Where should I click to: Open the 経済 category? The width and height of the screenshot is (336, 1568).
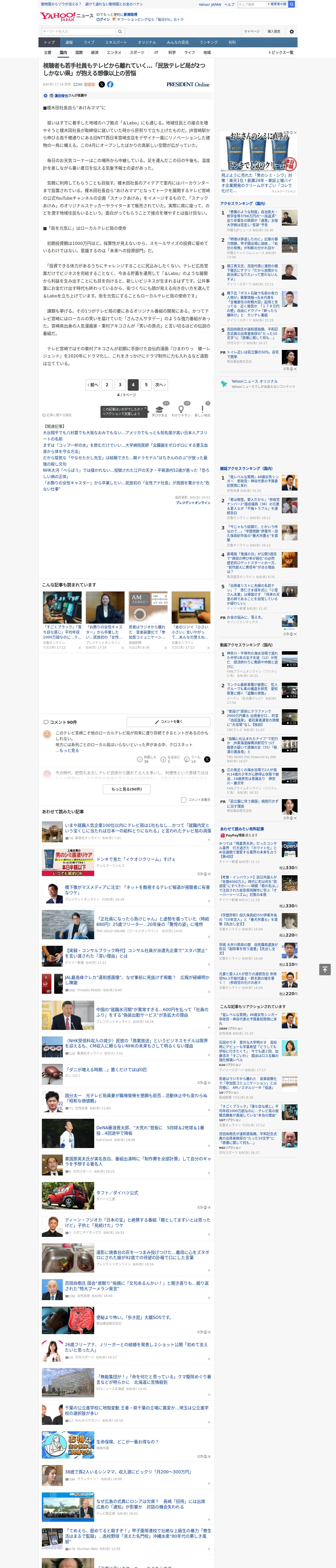[94, 52]
